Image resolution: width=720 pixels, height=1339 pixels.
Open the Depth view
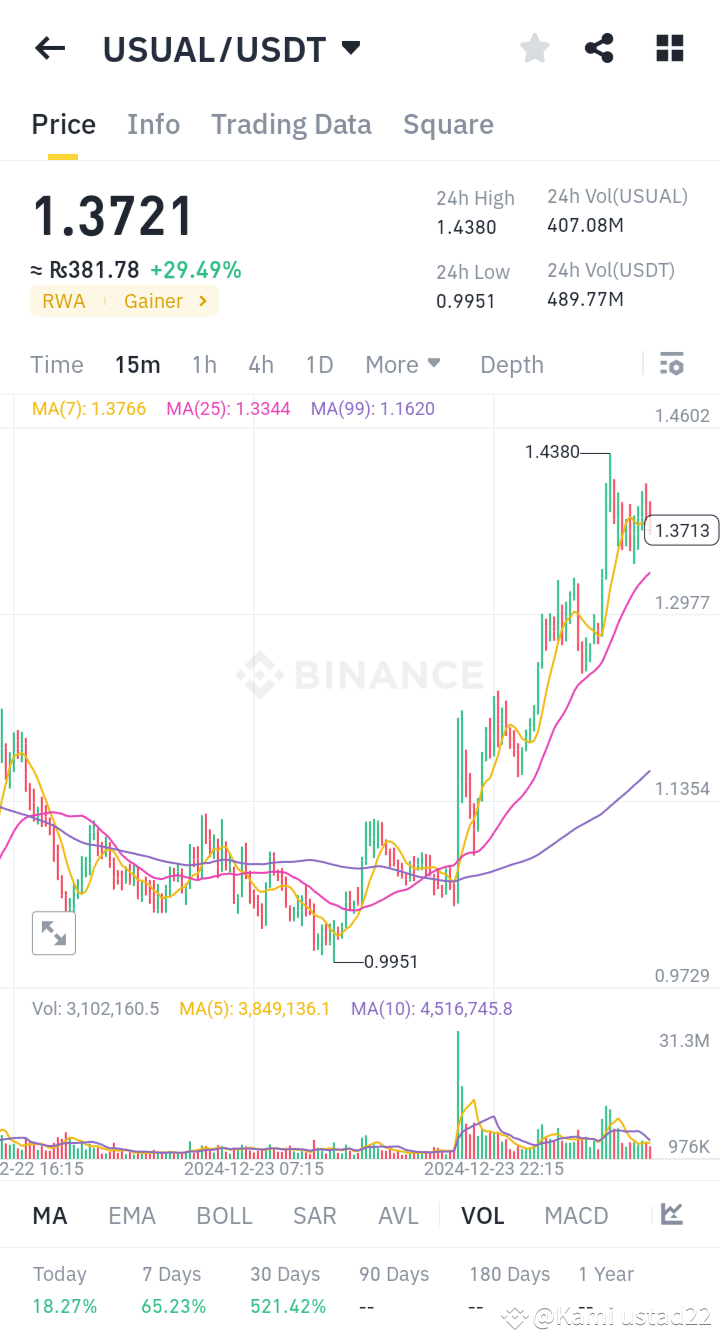coord(511,364)
